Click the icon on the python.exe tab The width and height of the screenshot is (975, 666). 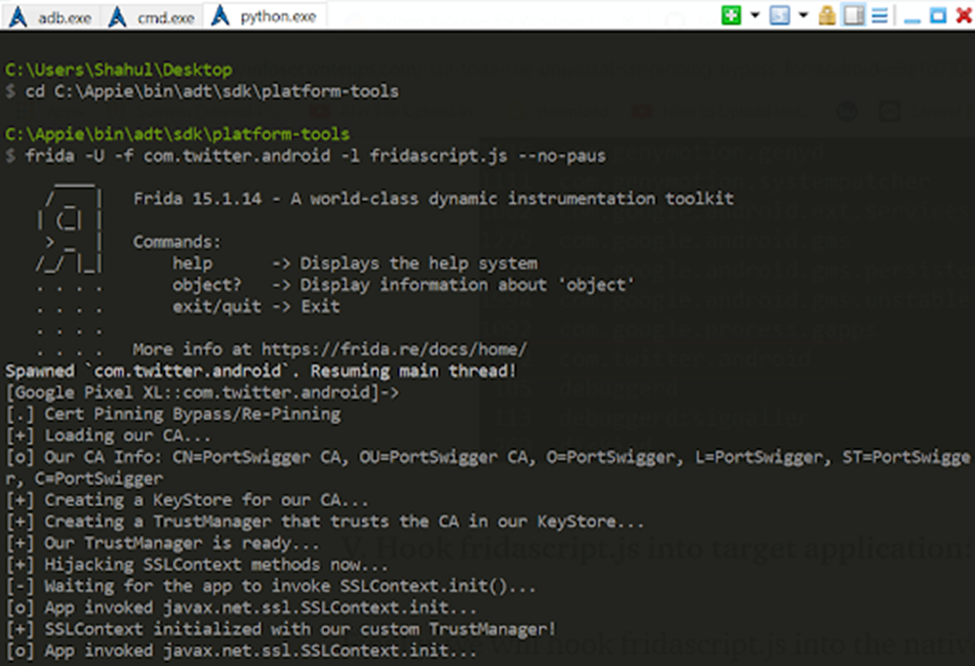click(x=220, y=16)
